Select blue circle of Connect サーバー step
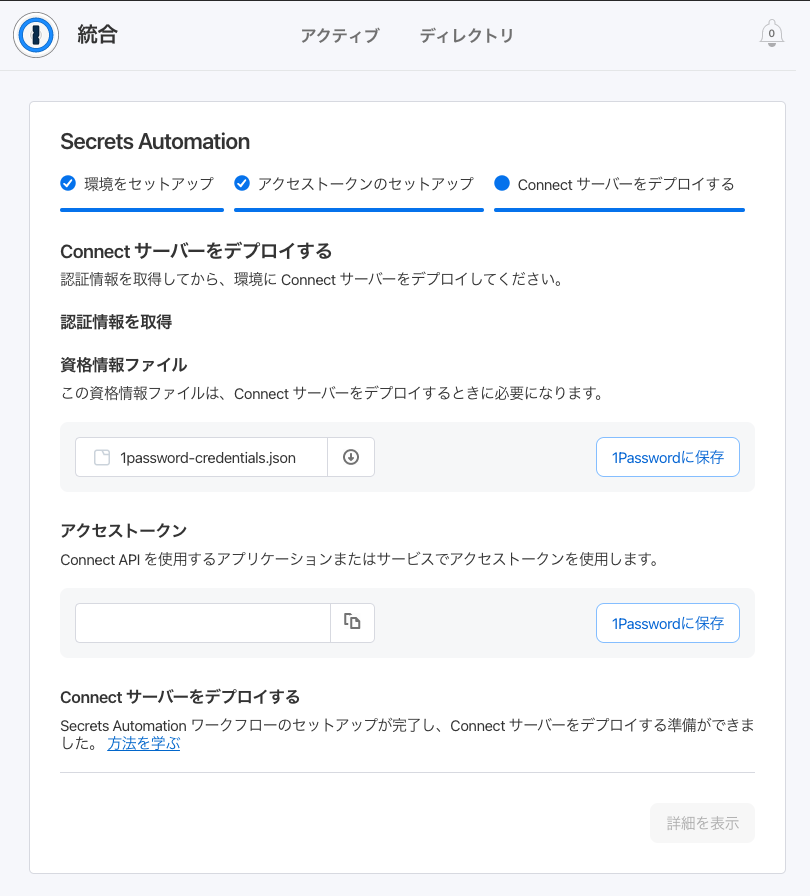This screenshot has height=896, width=810. pyautogui.click(x=502, y=183)
